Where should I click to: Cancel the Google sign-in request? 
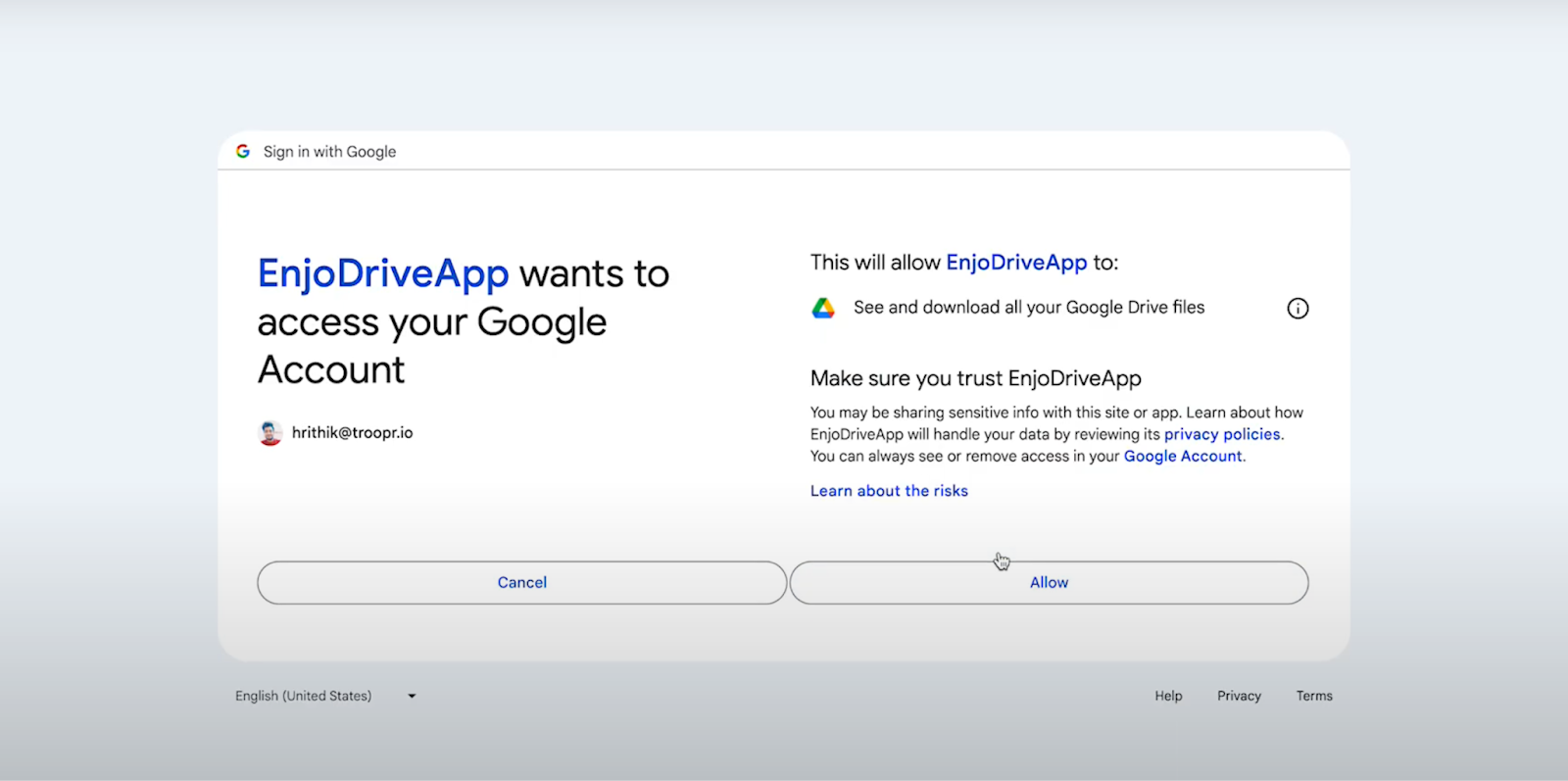click(521, 582)
